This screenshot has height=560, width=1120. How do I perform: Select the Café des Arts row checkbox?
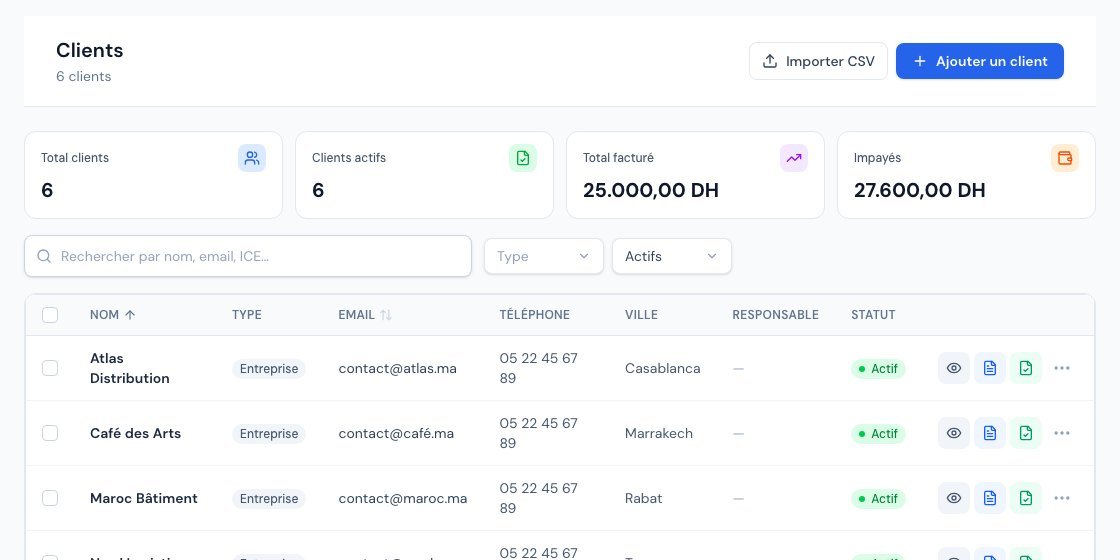click(x=50, y=433)
